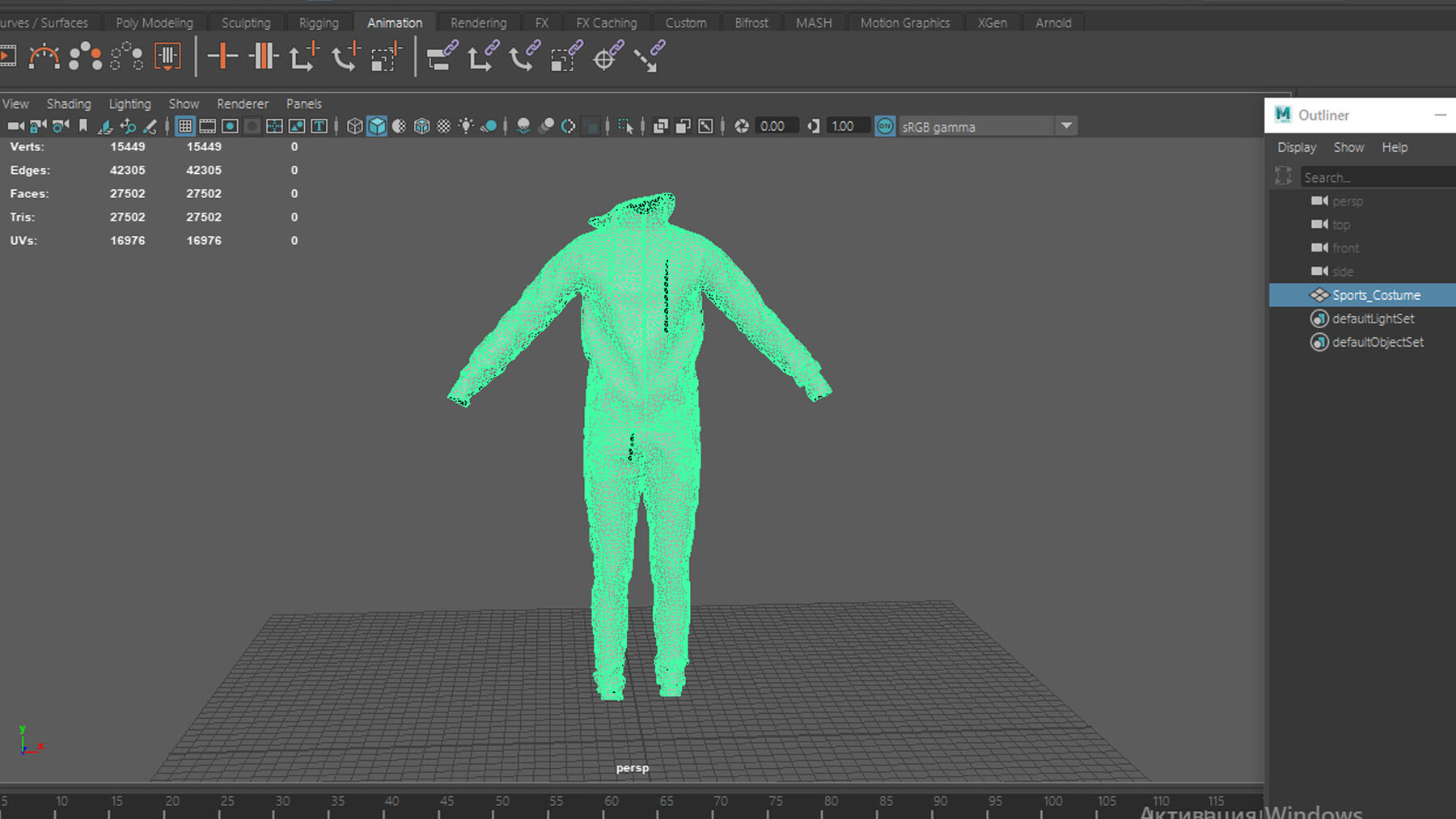Image resolution: width=1456 pixels, height=819 pixels.
Task: Toggle the ON view transform button
Action: click(885, 126)
